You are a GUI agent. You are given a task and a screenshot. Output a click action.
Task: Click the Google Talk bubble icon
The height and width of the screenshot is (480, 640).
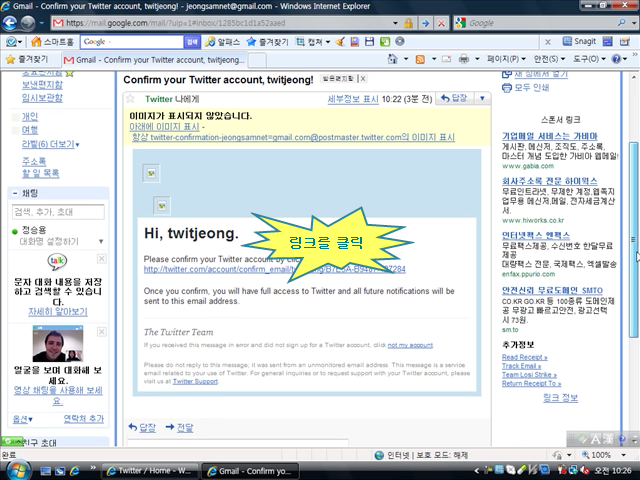point(57,261)
